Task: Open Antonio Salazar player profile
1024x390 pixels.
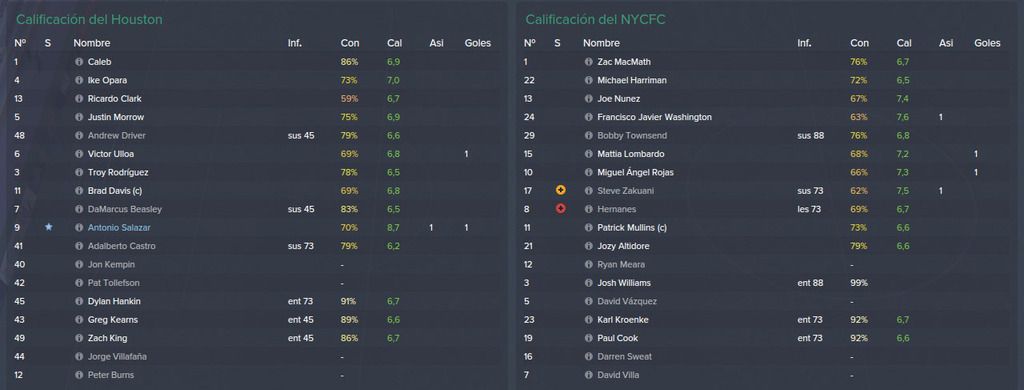Action: click(x=122, y=228)
